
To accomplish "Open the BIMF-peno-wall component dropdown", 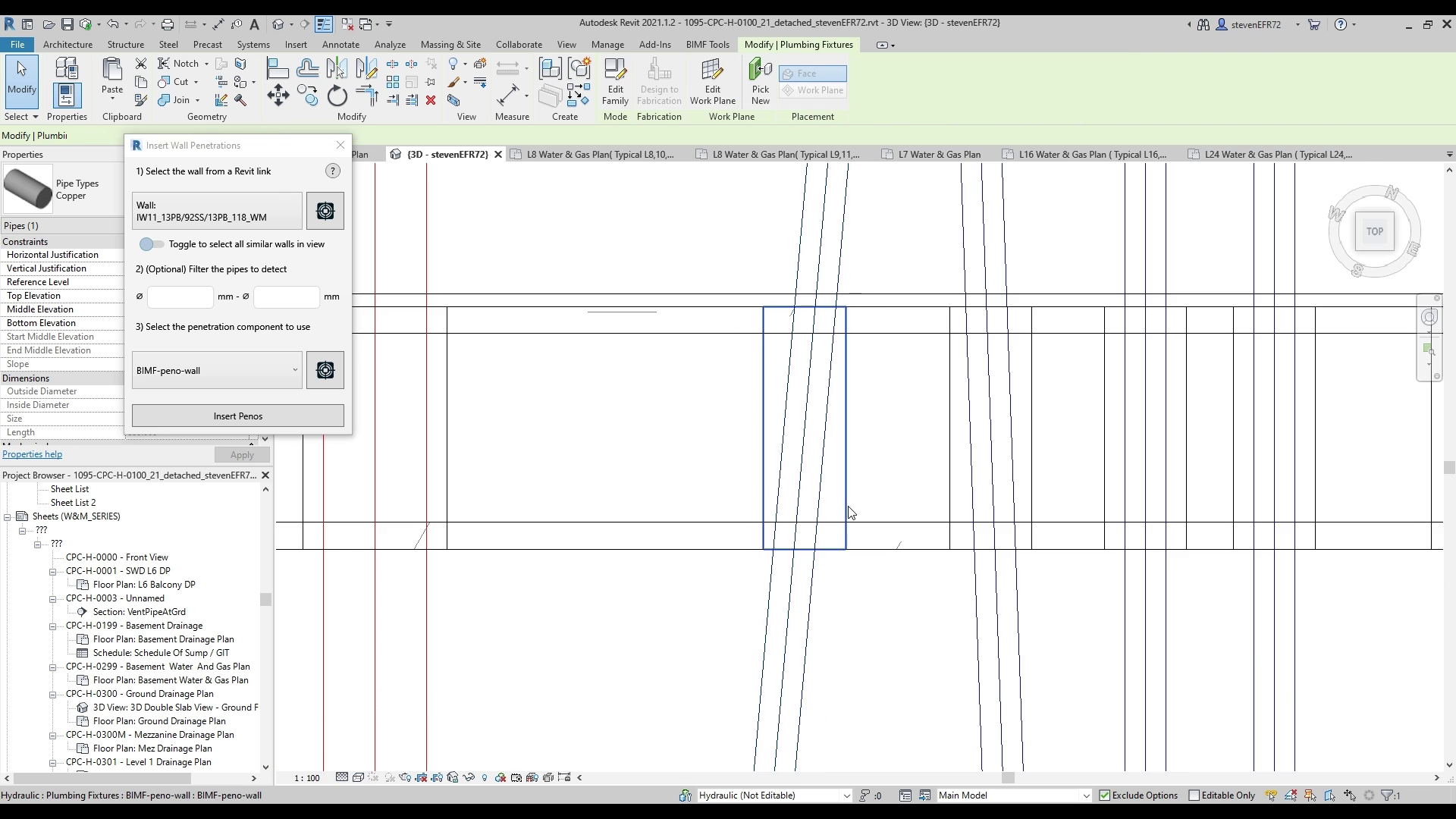I will coord(294,371).
